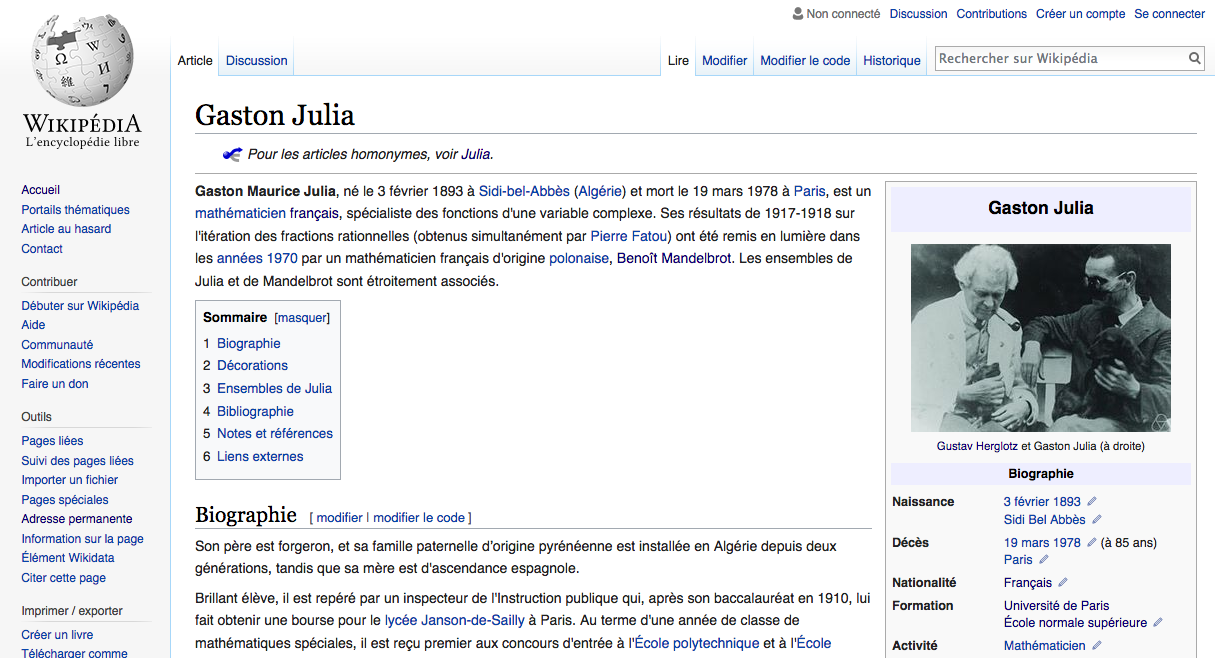Image resolution: width=1215 pixels, height=658 pixels.
Task: Go to Ensembles de Julia in the Sommaire
Action: tap(274, 389)
